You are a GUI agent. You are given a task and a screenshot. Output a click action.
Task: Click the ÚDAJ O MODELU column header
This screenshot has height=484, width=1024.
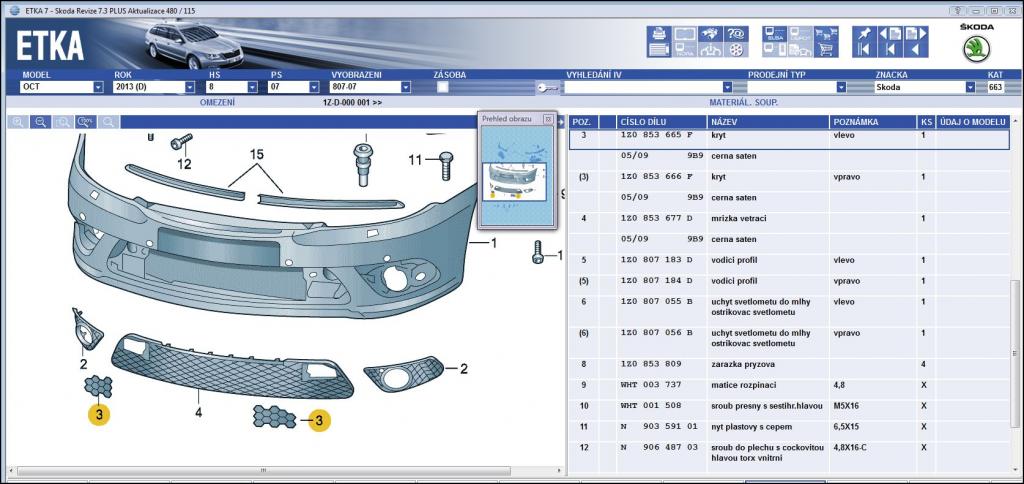pyautogui.click(x=973, y=122)
